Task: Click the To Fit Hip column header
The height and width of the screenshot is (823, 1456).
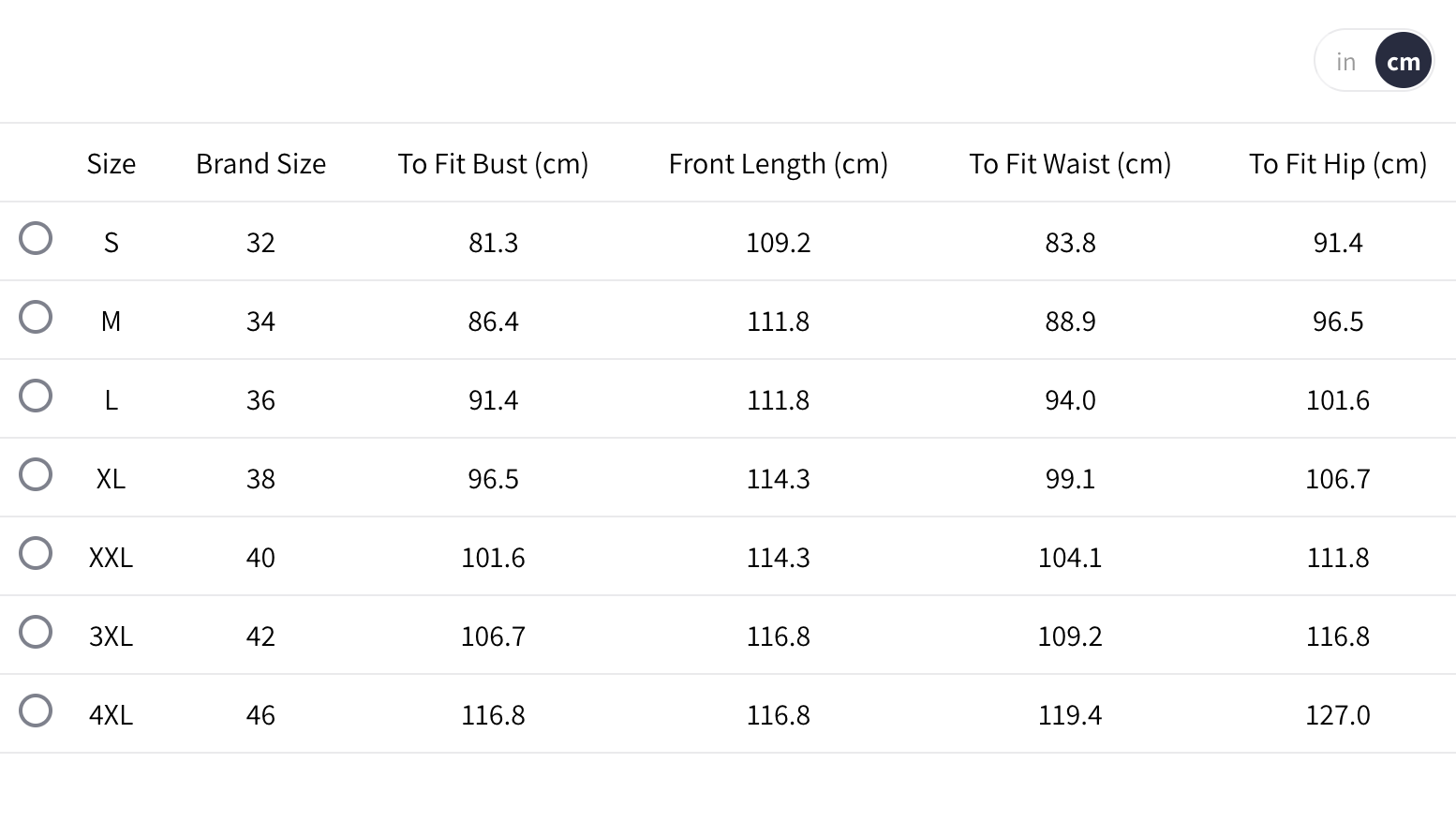Action: tap(1337, 164)
